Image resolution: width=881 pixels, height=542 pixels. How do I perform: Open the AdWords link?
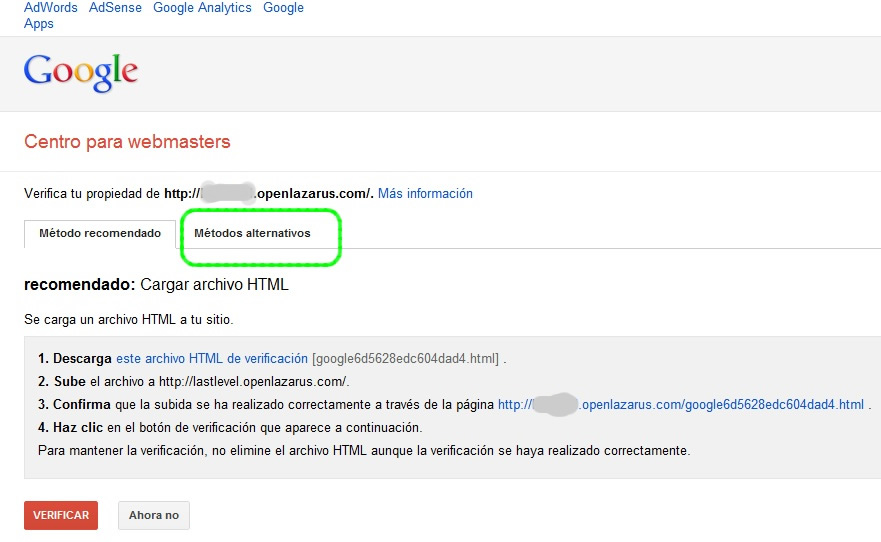click(51, 8)
